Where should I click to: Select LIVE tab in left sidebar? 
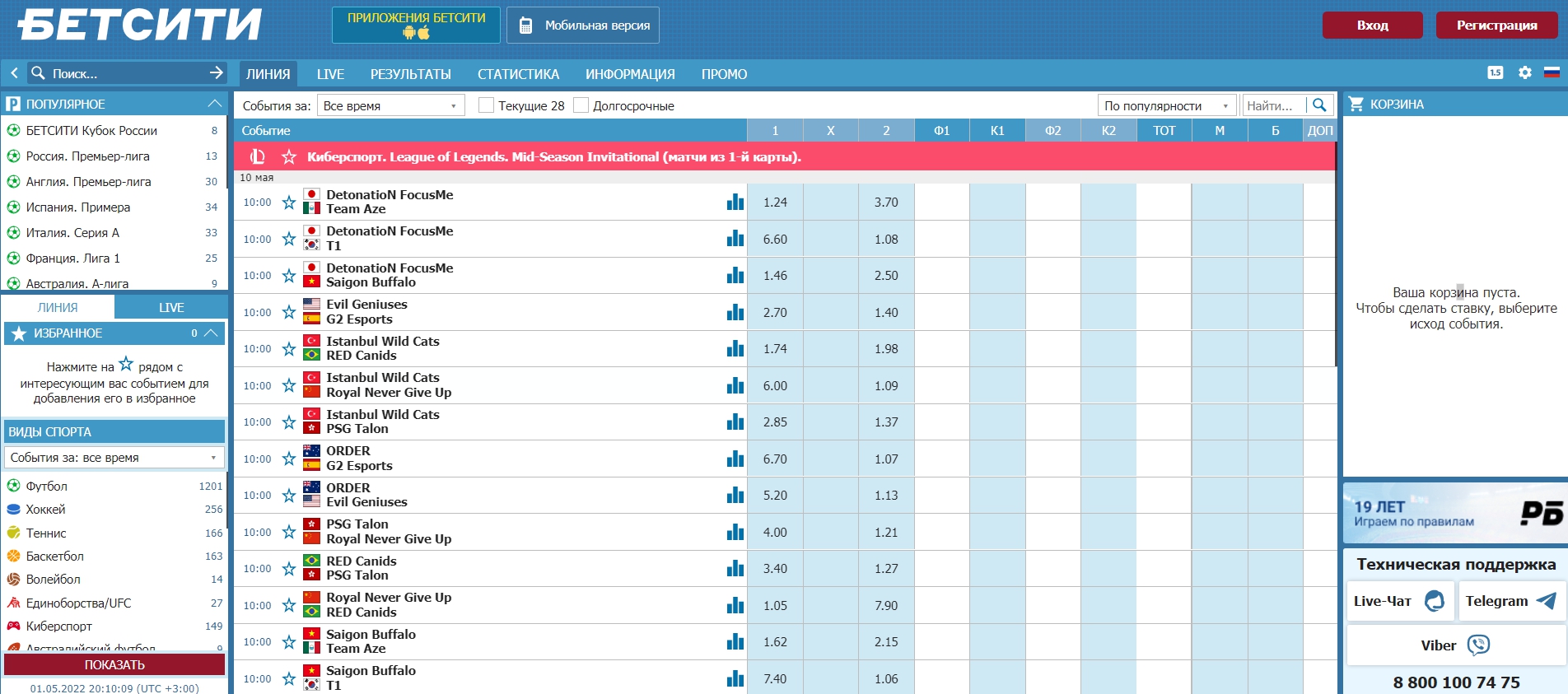coord(171,307)
